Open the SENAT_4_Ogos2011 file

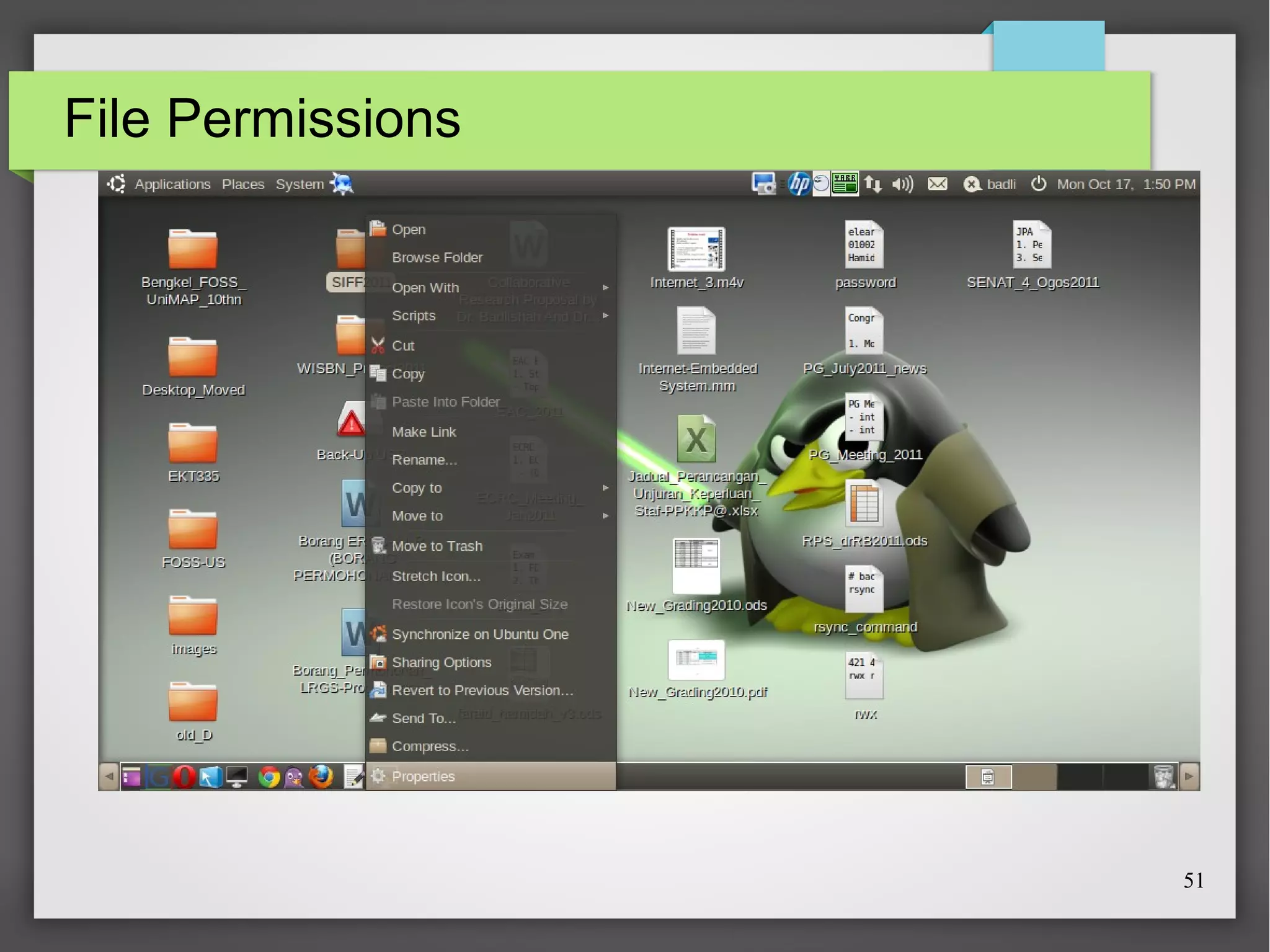tap(1032, 244)
